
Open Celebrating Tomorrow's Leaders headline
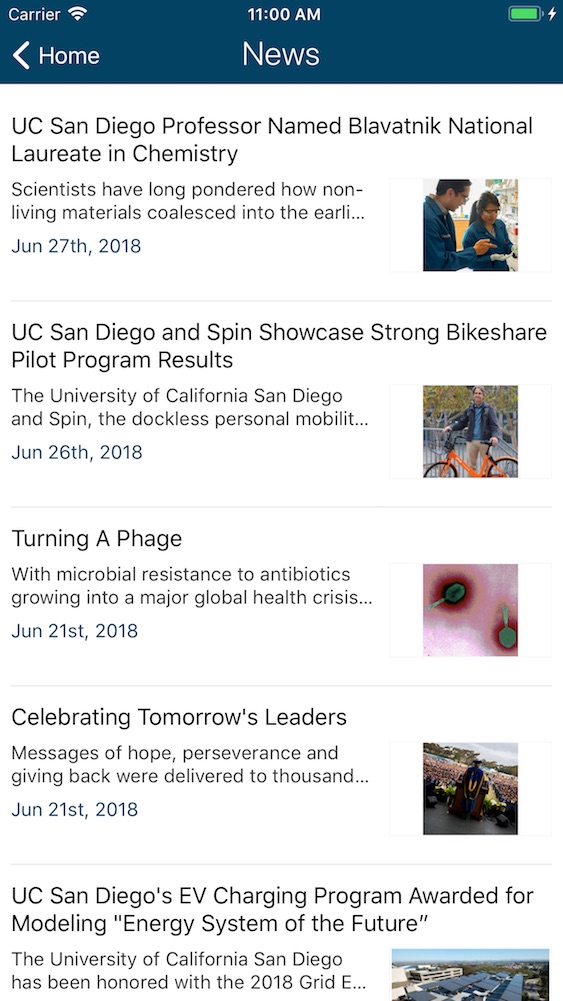pyautogui.click(x=179, y=717)
